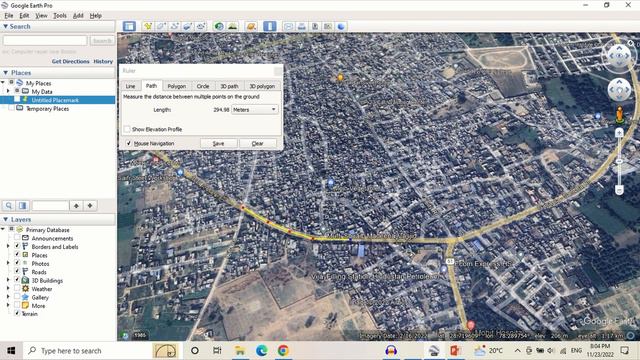This screenshot has height=360, width=640.
Task: Show historical imagery clock icon
Action: pos(219,27)
